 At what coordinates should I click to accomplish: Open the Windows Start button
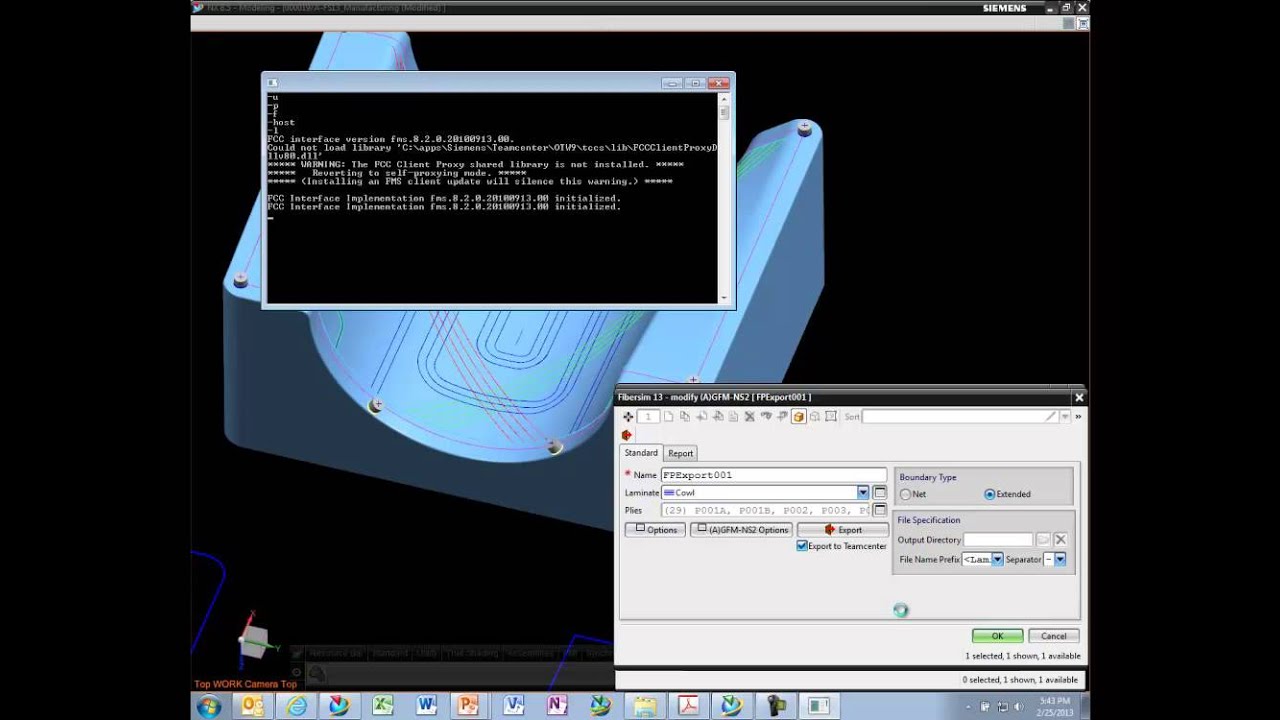tap(209, 706)
